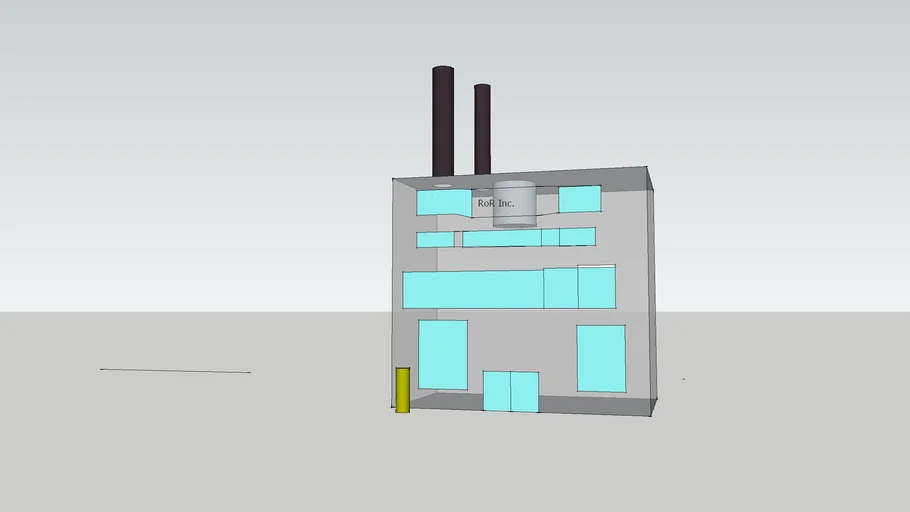Select the shorter dark smokestack
Viewport: 910px width, 512px height.
(x=482, y=129)
